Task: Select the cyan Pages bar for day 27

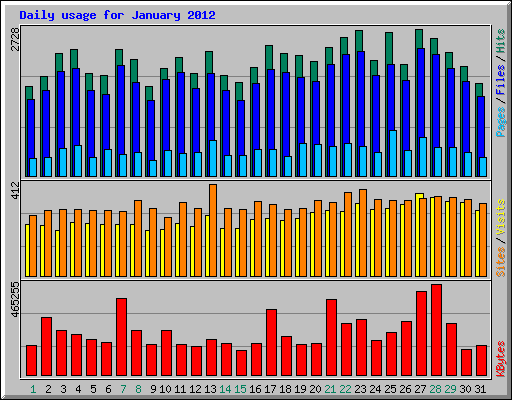Action: 423,157
